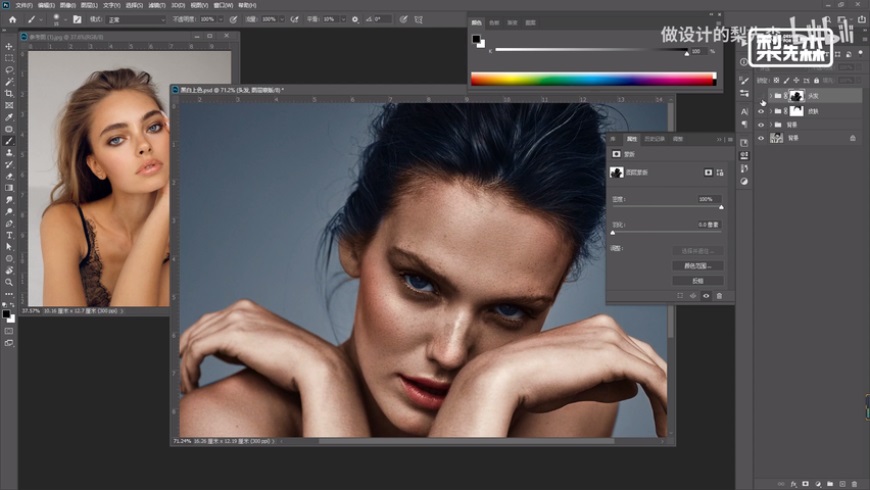Select the Horizontal Type tool

9,234
